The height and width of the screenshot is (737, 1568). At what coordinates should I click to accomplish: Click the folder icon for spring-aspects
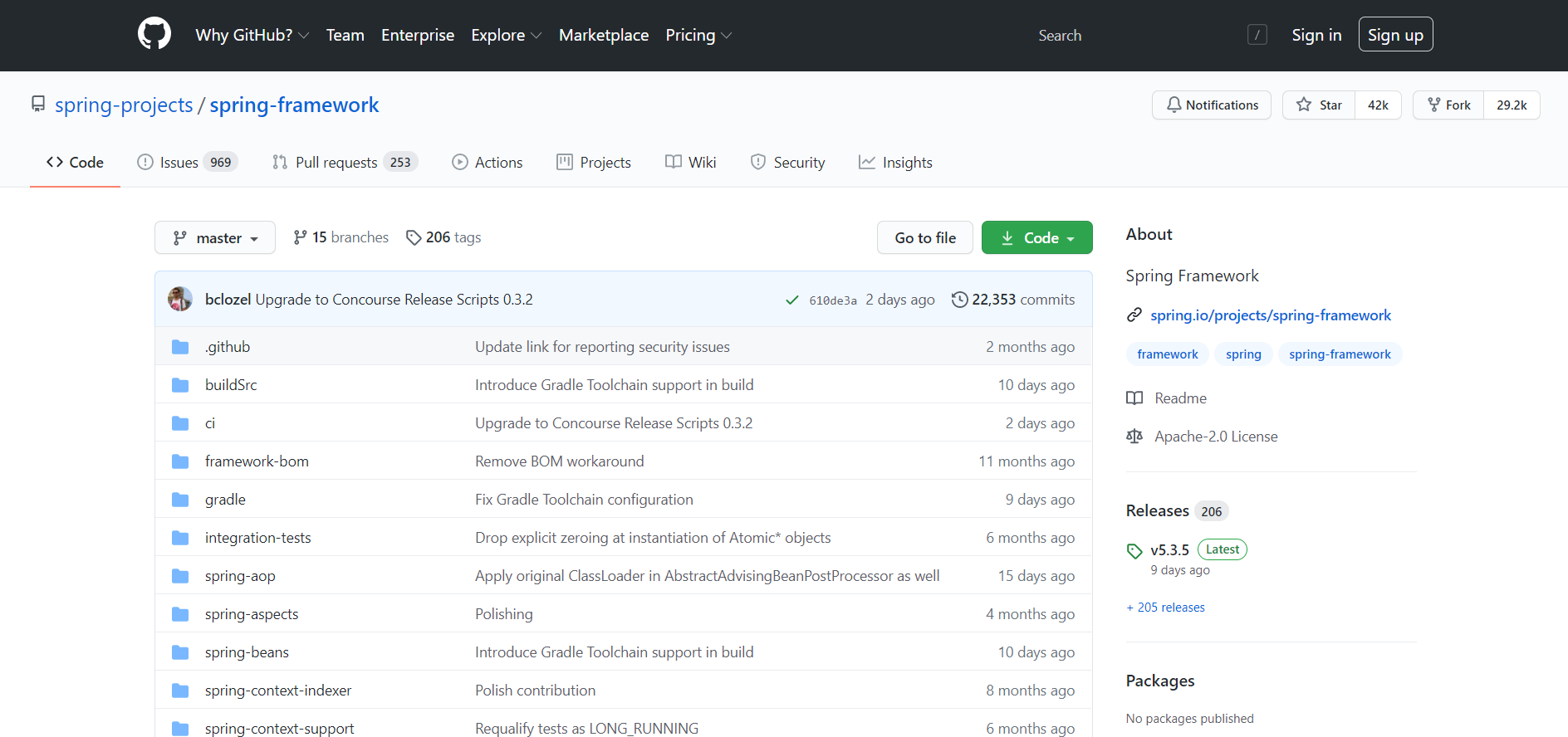coord(180,614)
